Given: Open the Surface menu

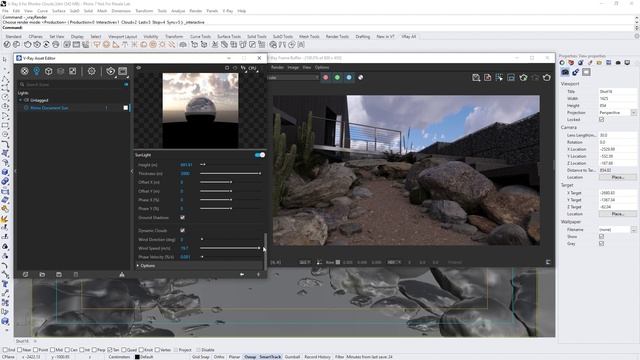Looking at the screenshot, I should pyautogui.click(x=59, y=11).
